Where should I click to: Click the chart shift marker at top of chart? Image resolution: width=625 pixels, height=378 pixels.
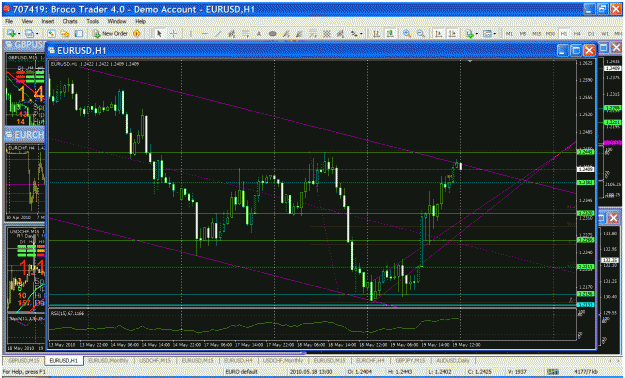470,61
